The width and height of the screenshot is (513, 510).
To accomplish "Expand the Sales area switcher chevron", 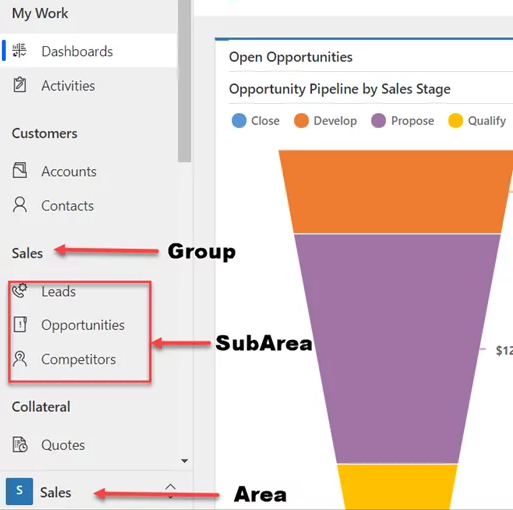I will click(170, 491).
